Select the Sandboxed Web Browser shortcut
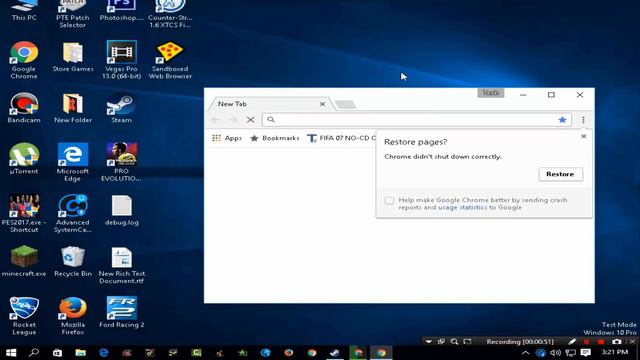The image size is (640, 360). [x=170, y=60]
